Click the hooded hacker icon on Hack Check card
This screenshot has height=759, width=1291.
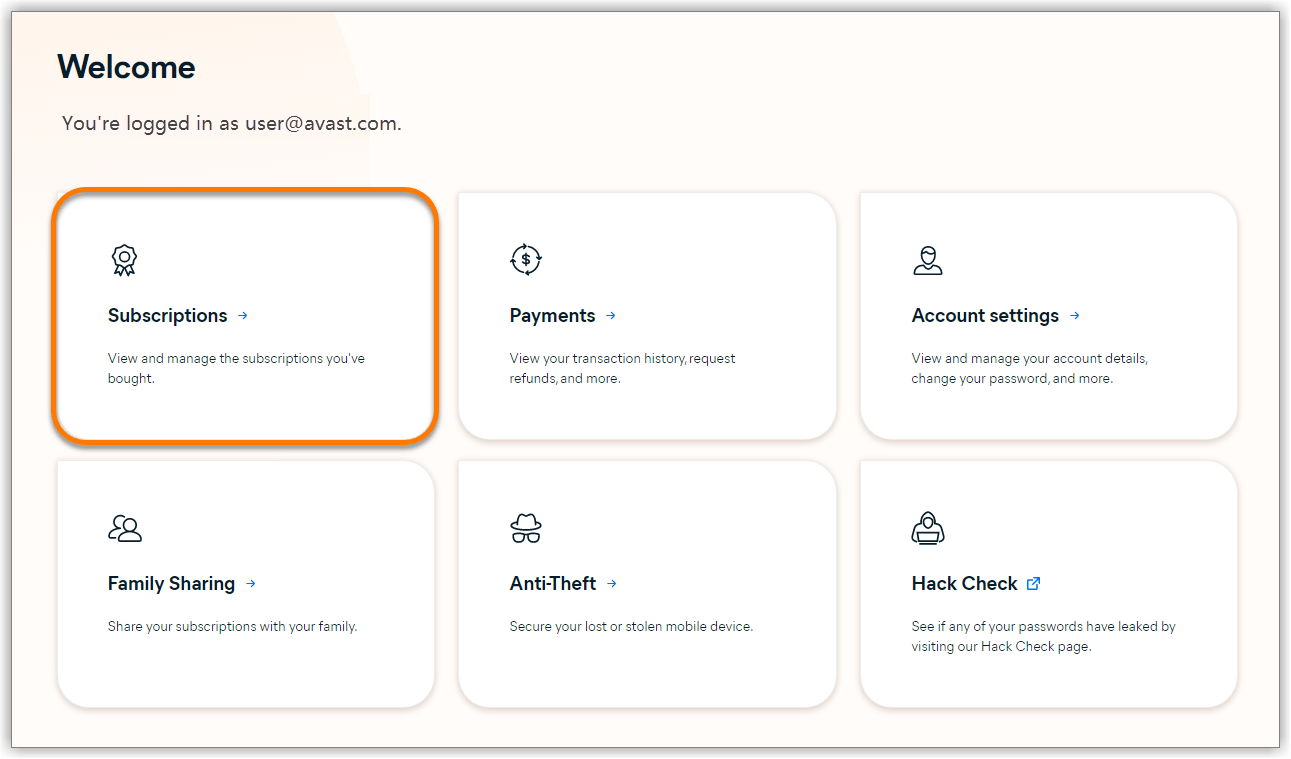pos(928,528)
